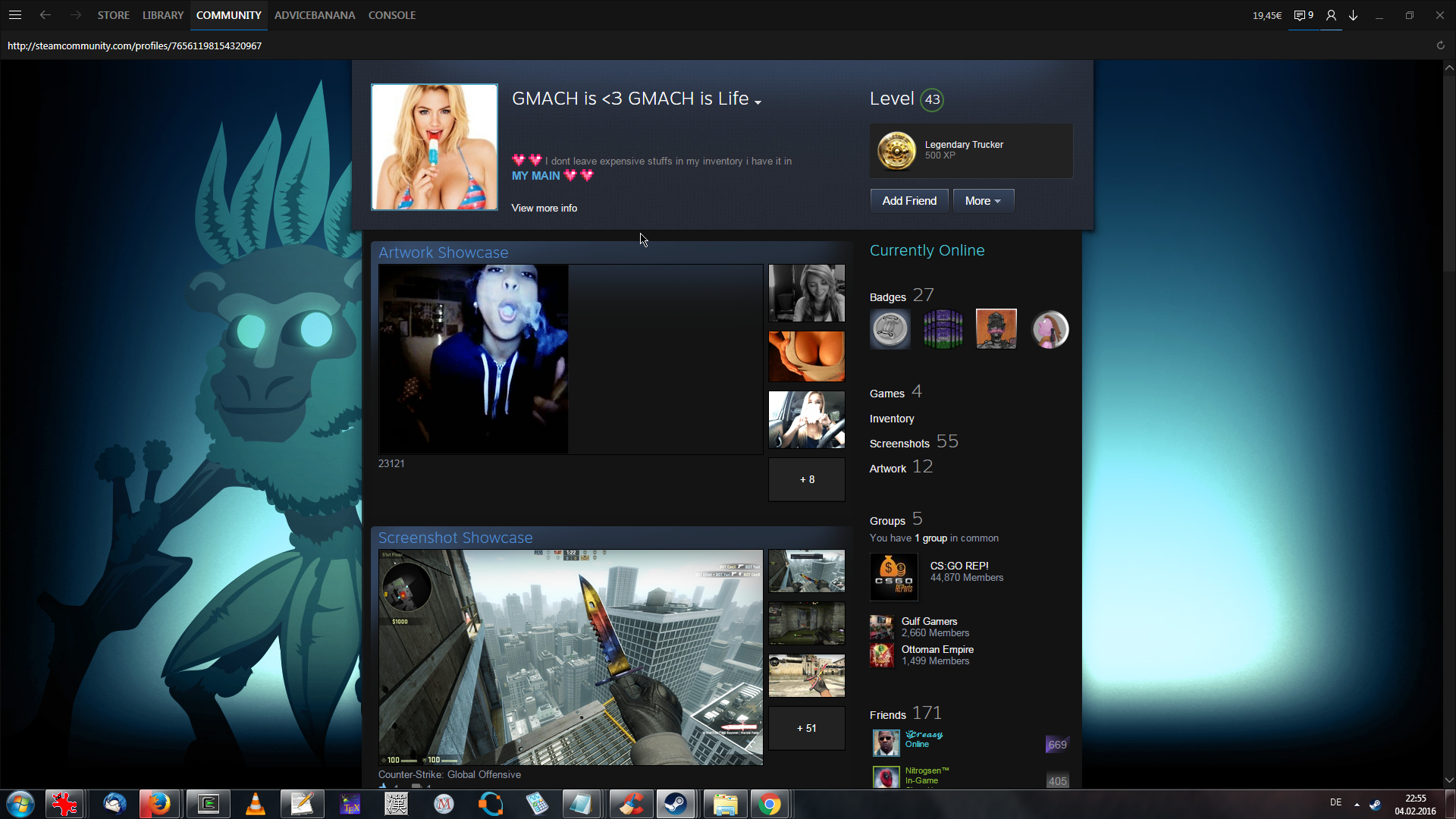Open the Screenshots 55 link
Screen dimensions: 1456x819
pos(914,442)
